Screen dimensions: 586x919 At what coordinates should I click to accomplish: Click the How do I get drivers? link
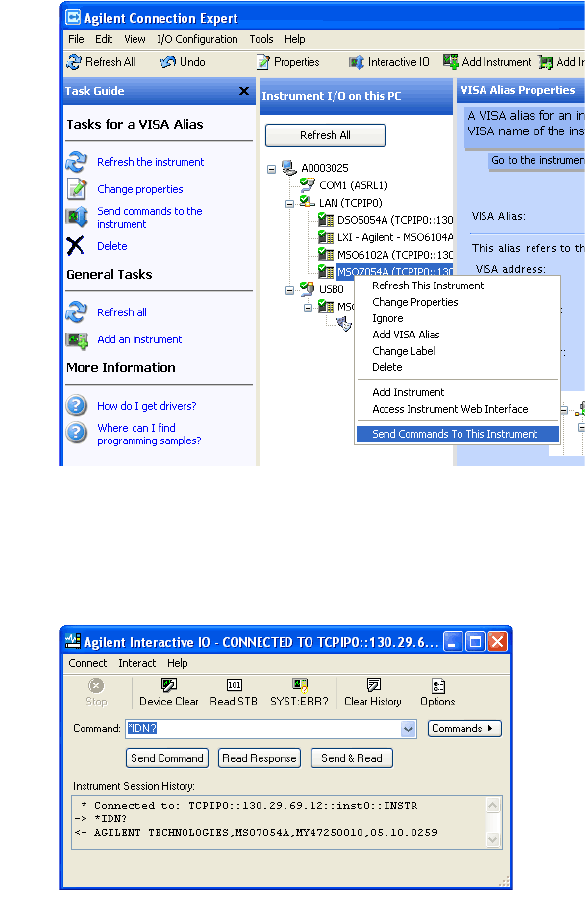coord(146,406)
